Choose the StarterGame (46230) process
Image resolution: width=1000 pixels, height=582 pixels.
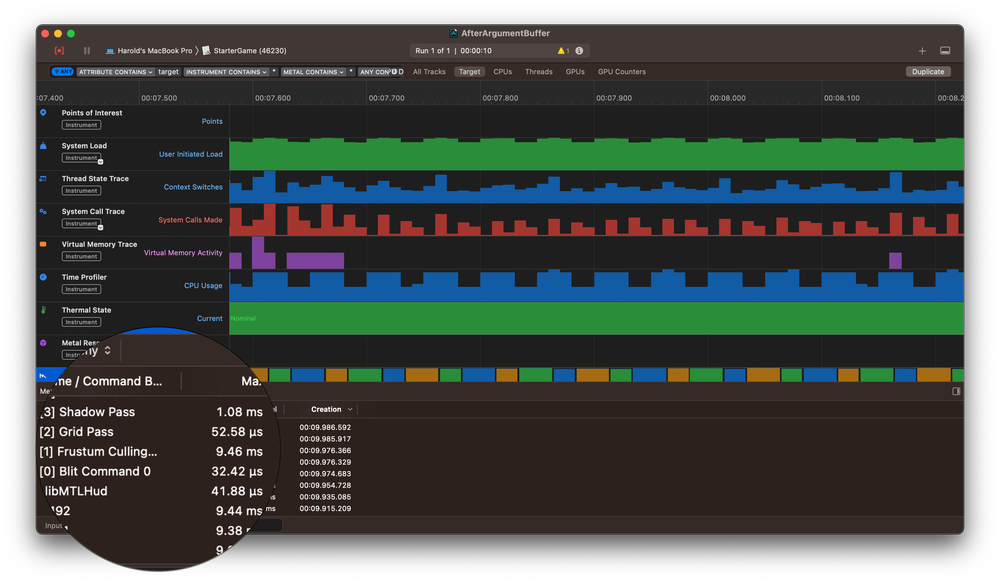249,50
